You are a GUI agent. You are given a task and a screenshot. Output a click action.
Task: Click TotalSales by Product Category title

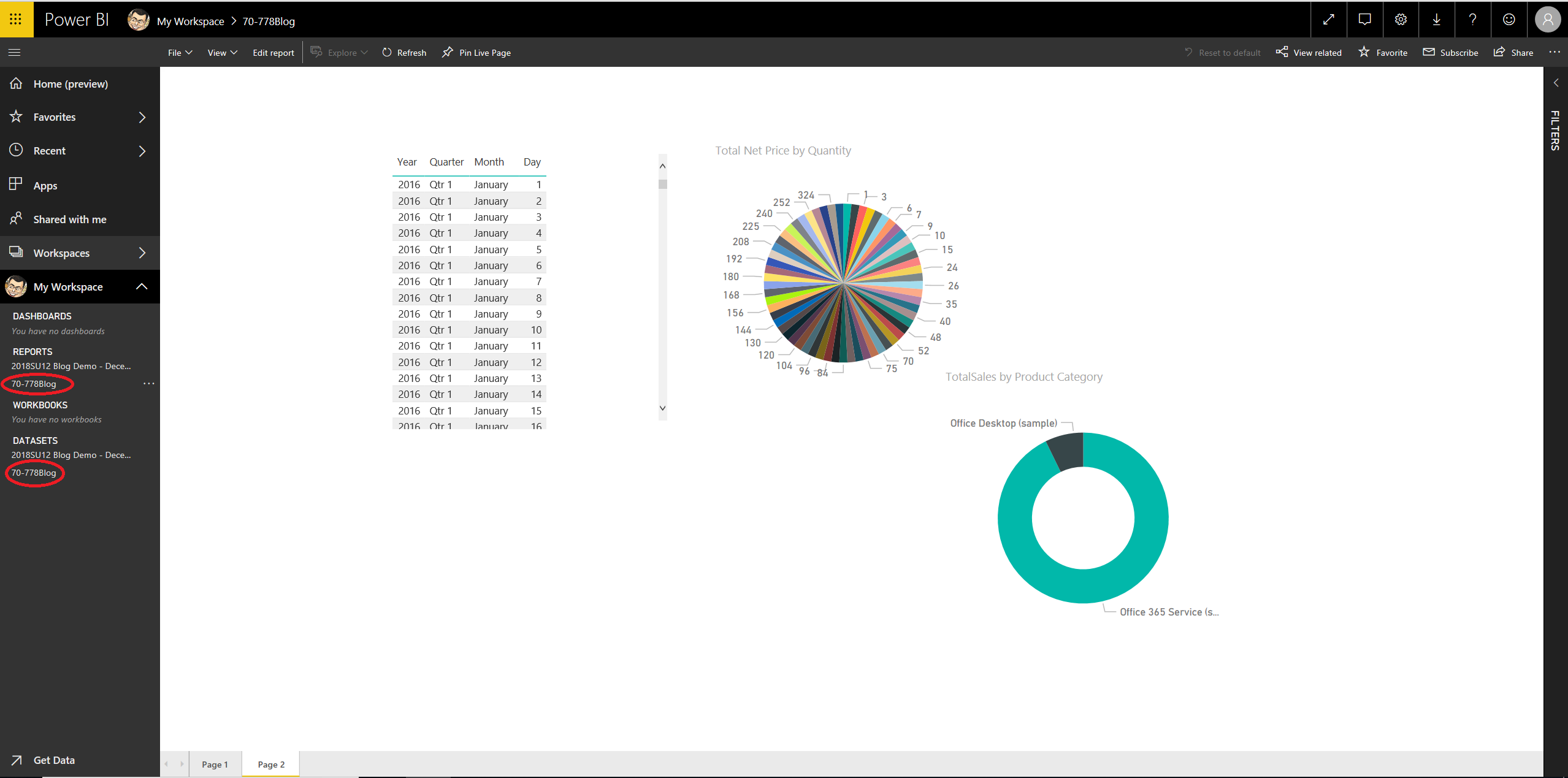click(x=1024, y=377)
